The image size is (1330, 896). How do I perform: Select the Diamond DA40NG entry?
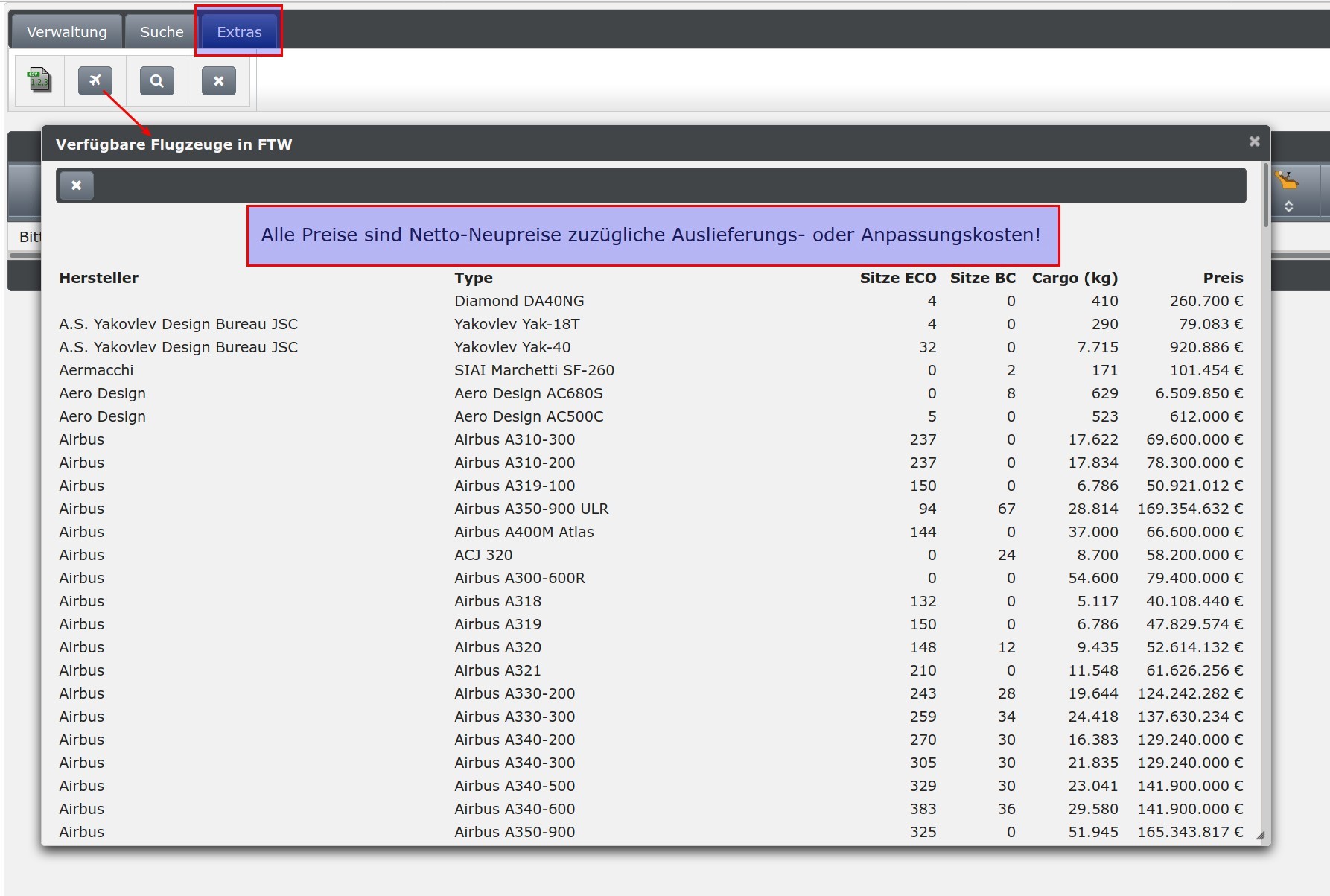coord(519,301)
